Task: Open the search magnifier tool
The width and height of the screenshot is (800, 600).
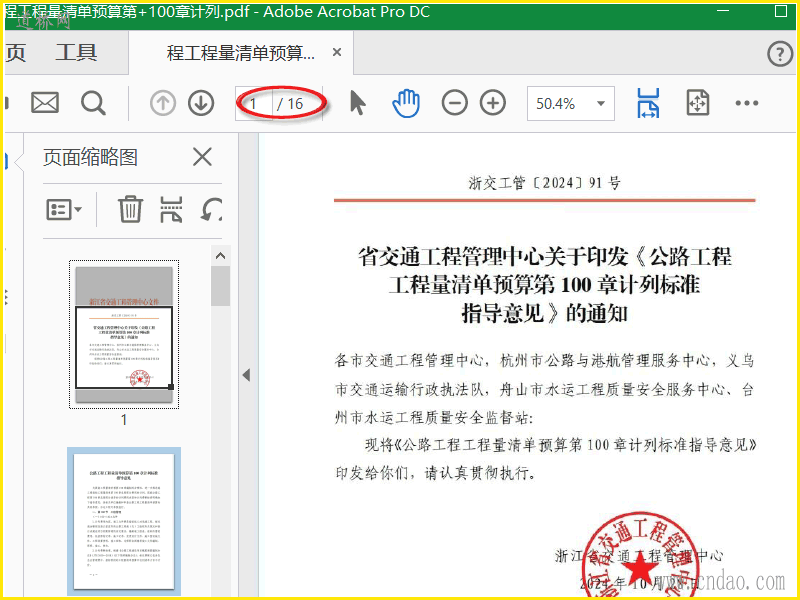Action: tap(93, 103)
